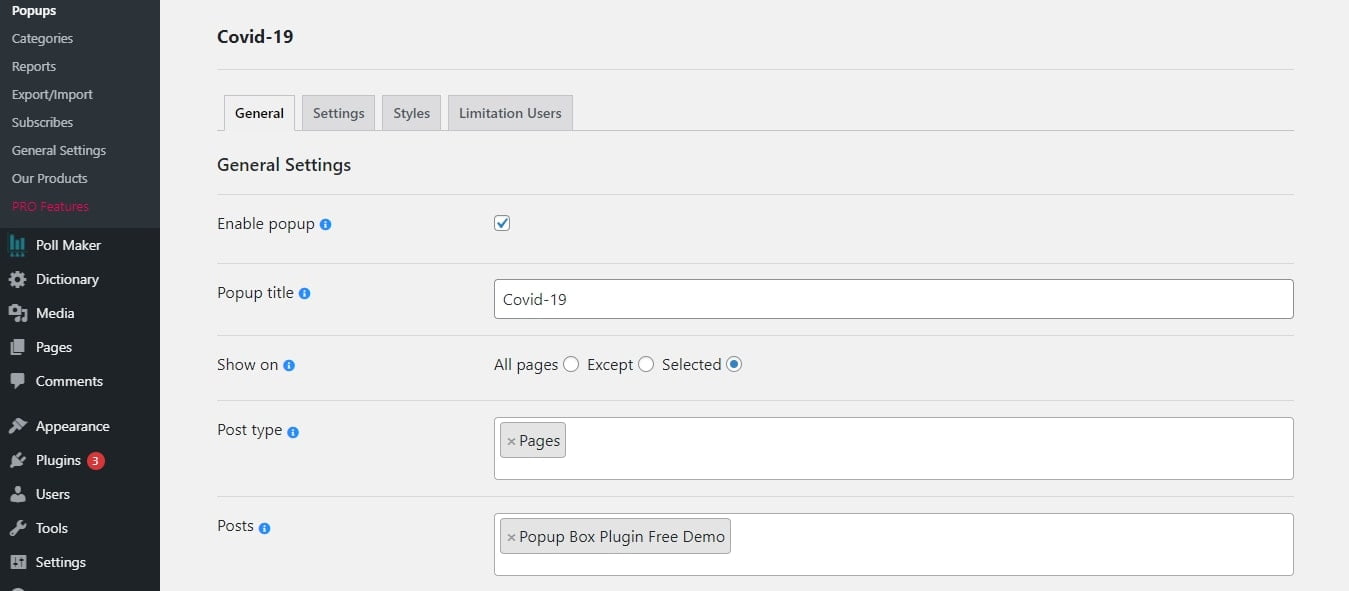Click info icon next to Show on
This screenshot has height=591, width=1349.
click(289, 366)
